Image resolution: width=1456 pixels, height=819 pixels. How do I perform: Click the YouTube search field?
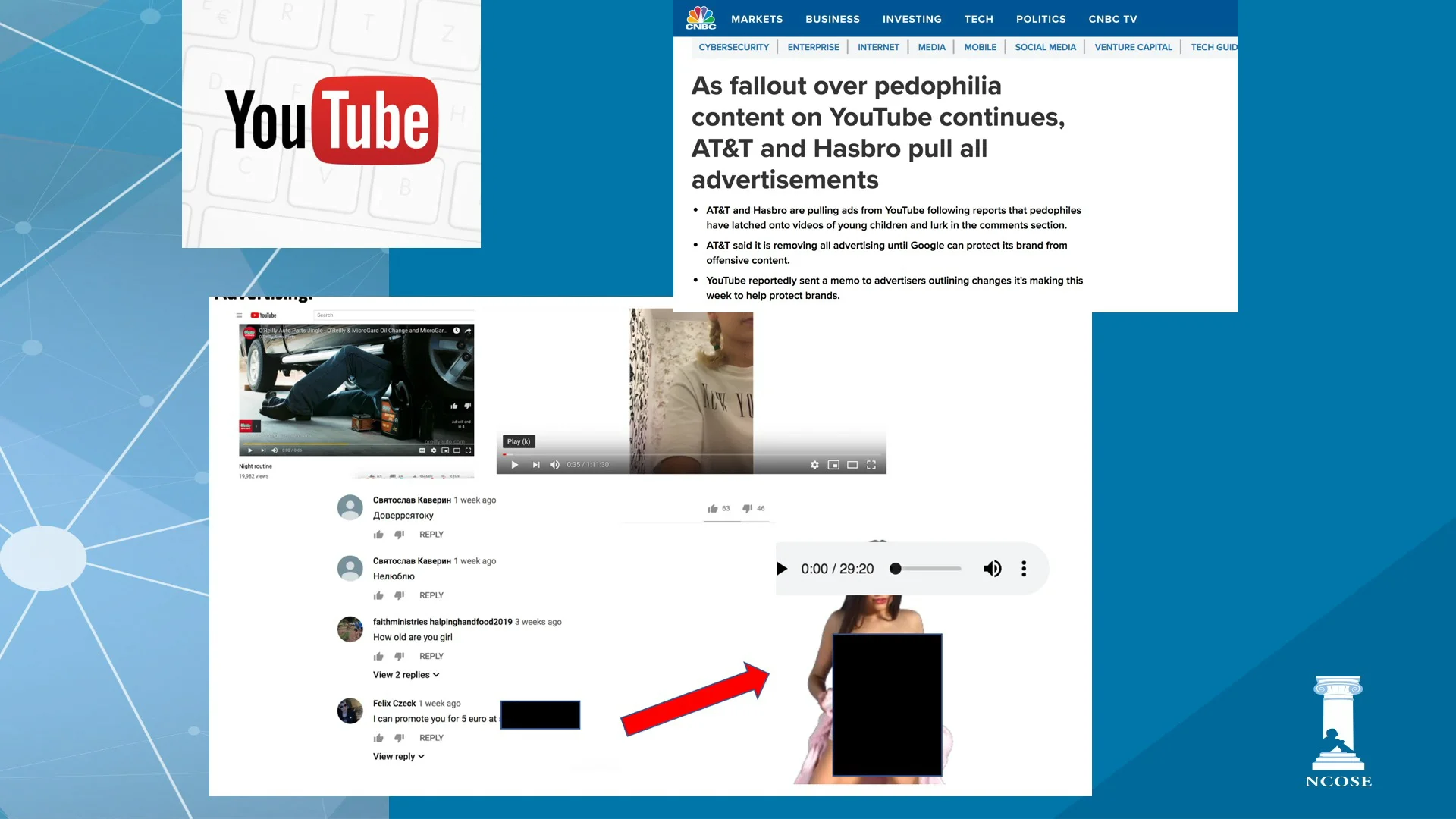394,315
